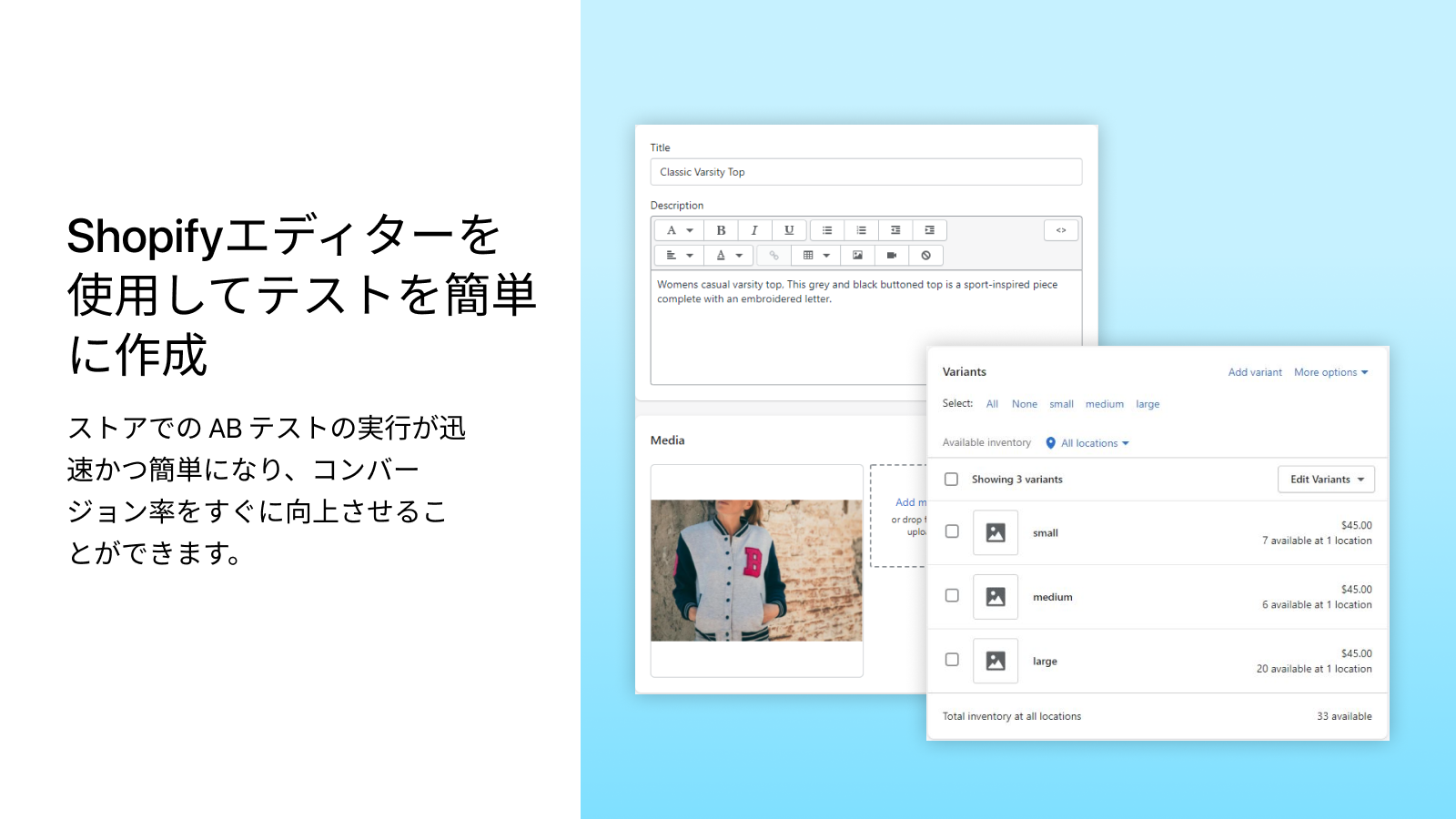
Task: Open the insert table dropdown
Action: point(816,256)
